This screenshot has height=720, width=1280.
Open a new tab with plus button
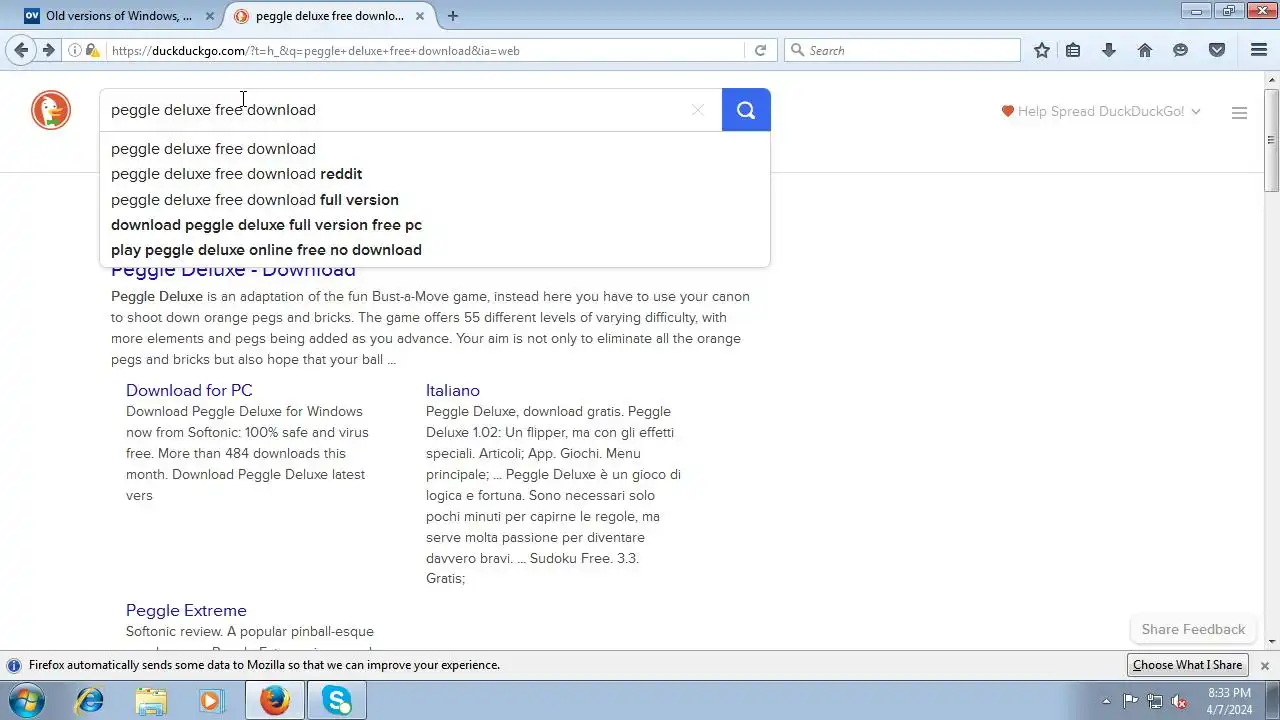(453, 16)
